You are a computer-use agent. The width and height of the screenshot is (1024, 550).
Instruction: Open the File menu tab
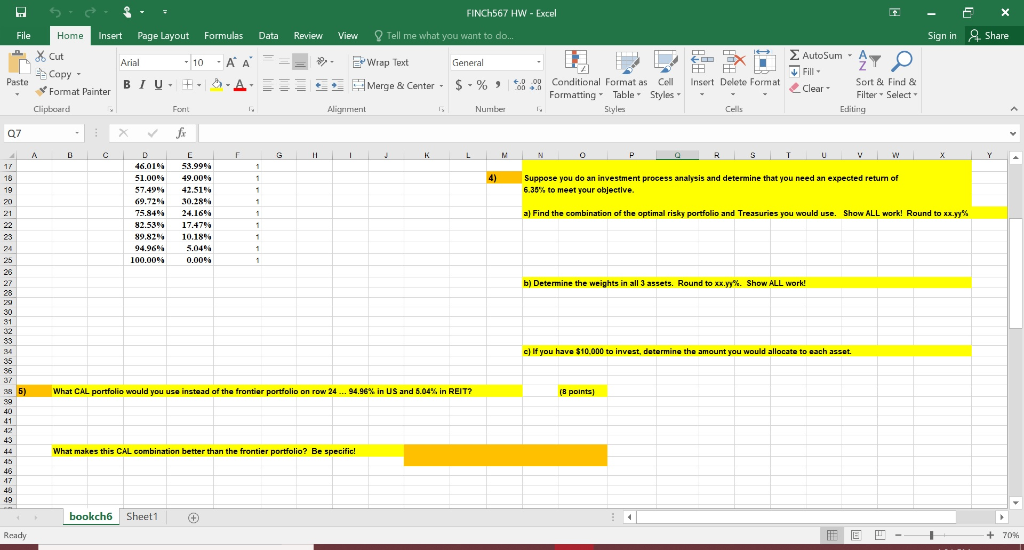24,35
